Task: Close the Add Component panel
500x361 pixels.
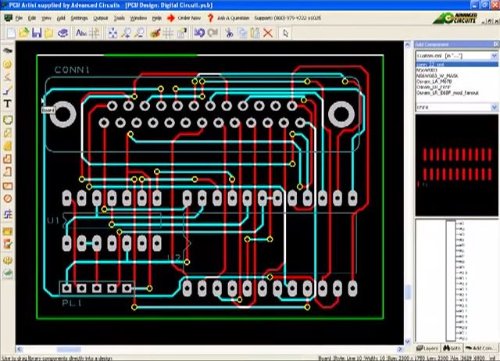Action: coord(495,44)
